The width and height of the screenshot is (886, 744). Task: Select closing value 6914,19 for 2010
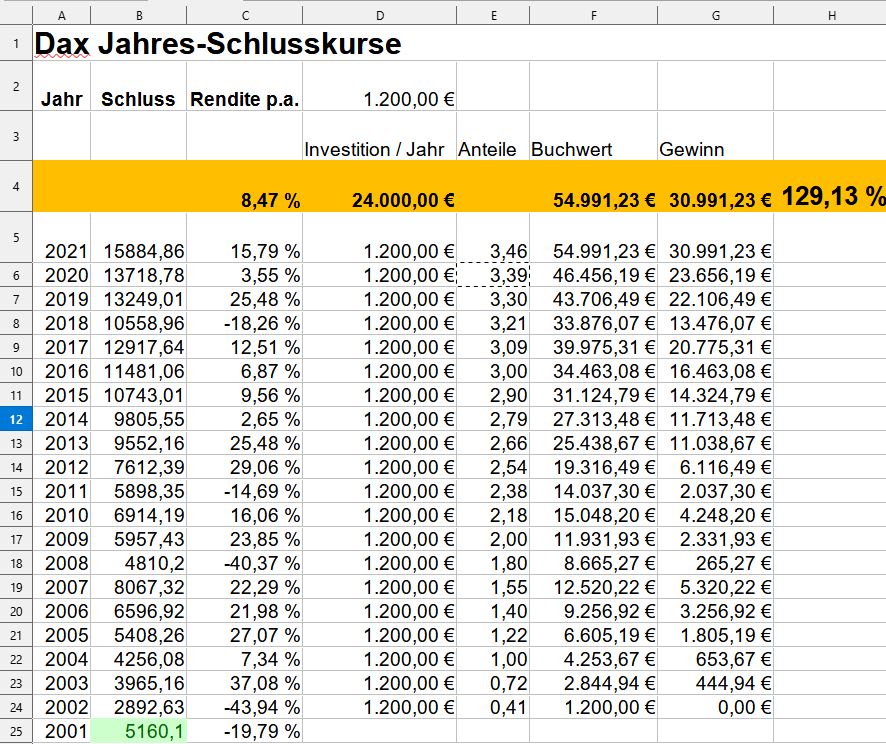pyautogui.click(x=138, y=515)
